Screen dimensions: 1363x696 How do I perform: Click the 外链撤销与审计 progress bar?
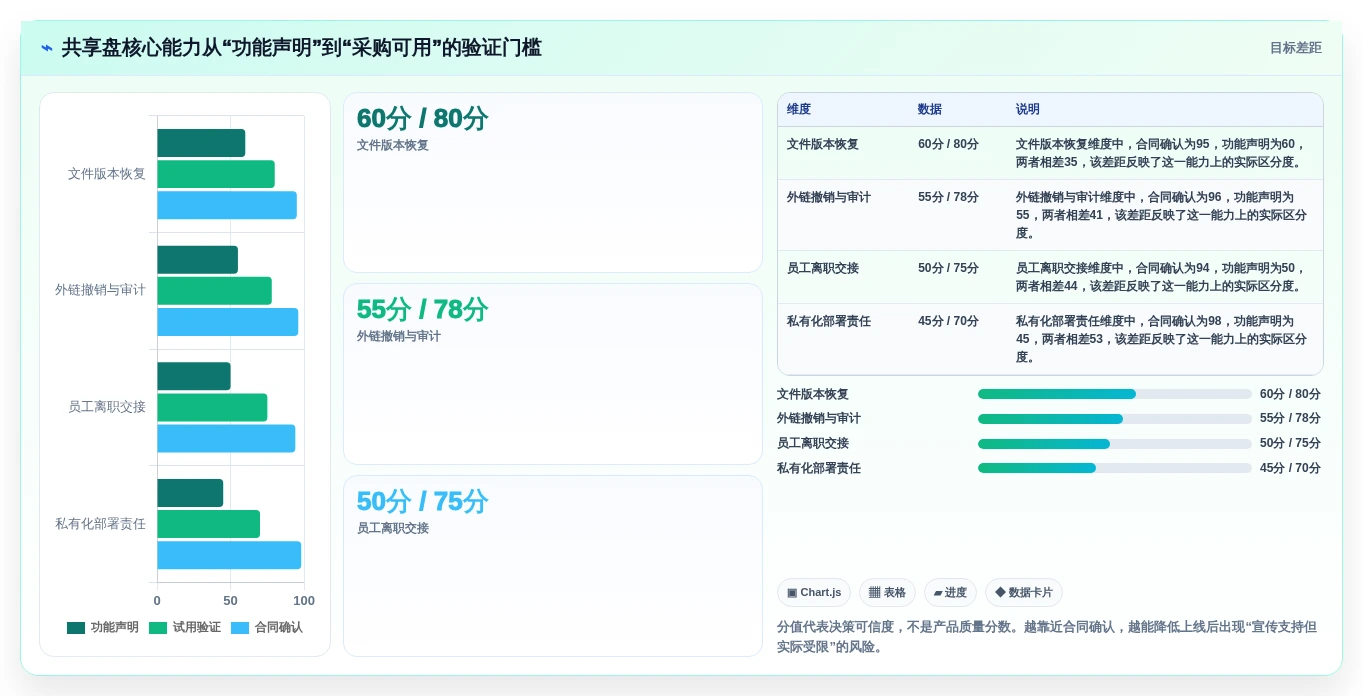[x=1115, y=419]
